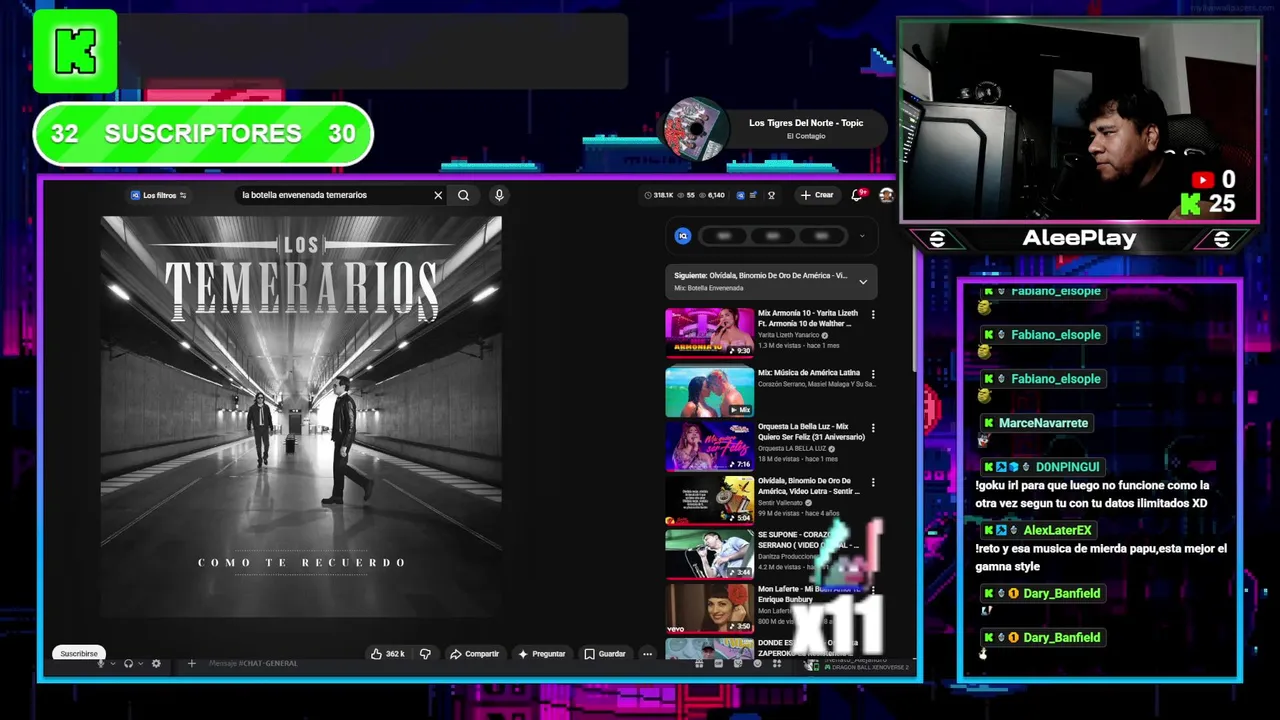Image resolution: width=1280 pixels, height=720 pixels.
Task: Click the red YouTube icon on webcam overlay
Action: (1203, 180)
